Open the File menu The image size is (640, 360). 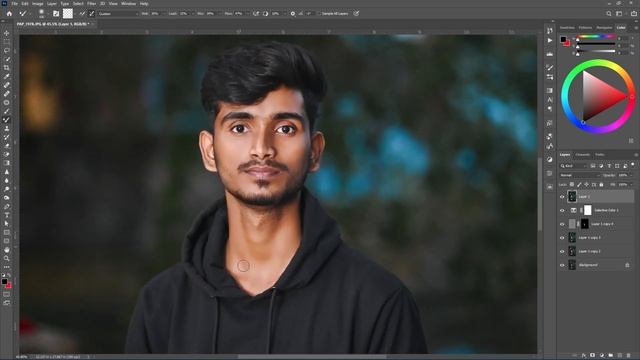pyautogui.click(x=15, y=4)
